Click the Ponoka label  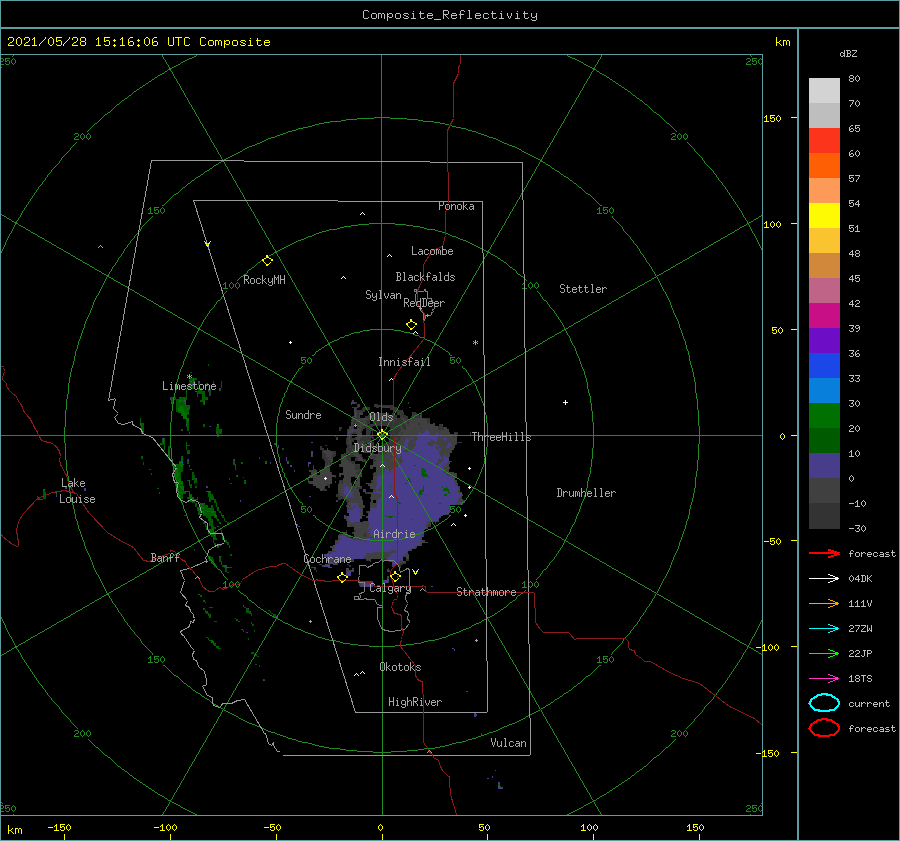[x=456, y=206]
